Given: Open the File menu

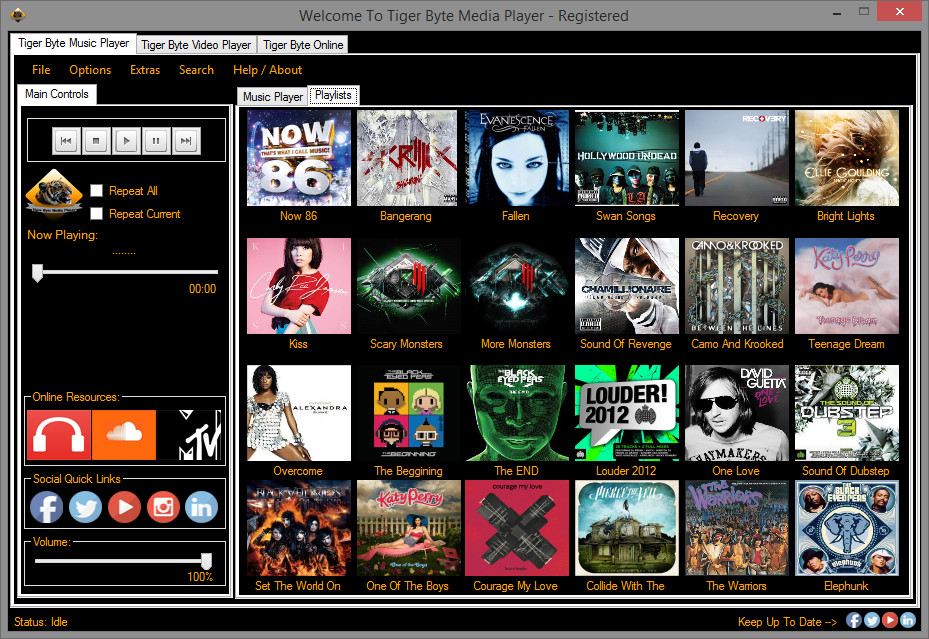Looking at the screenshot, I should pos(41,70).
